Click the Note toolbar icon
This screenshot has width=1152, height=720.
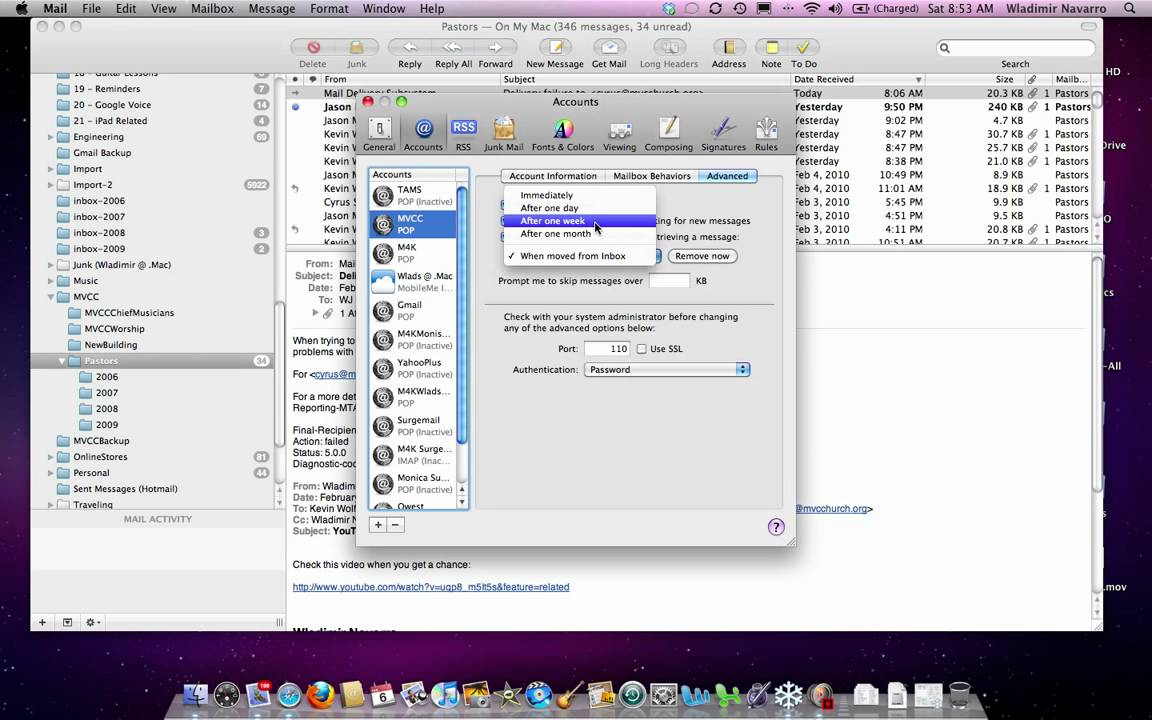[x=771, y=47]
